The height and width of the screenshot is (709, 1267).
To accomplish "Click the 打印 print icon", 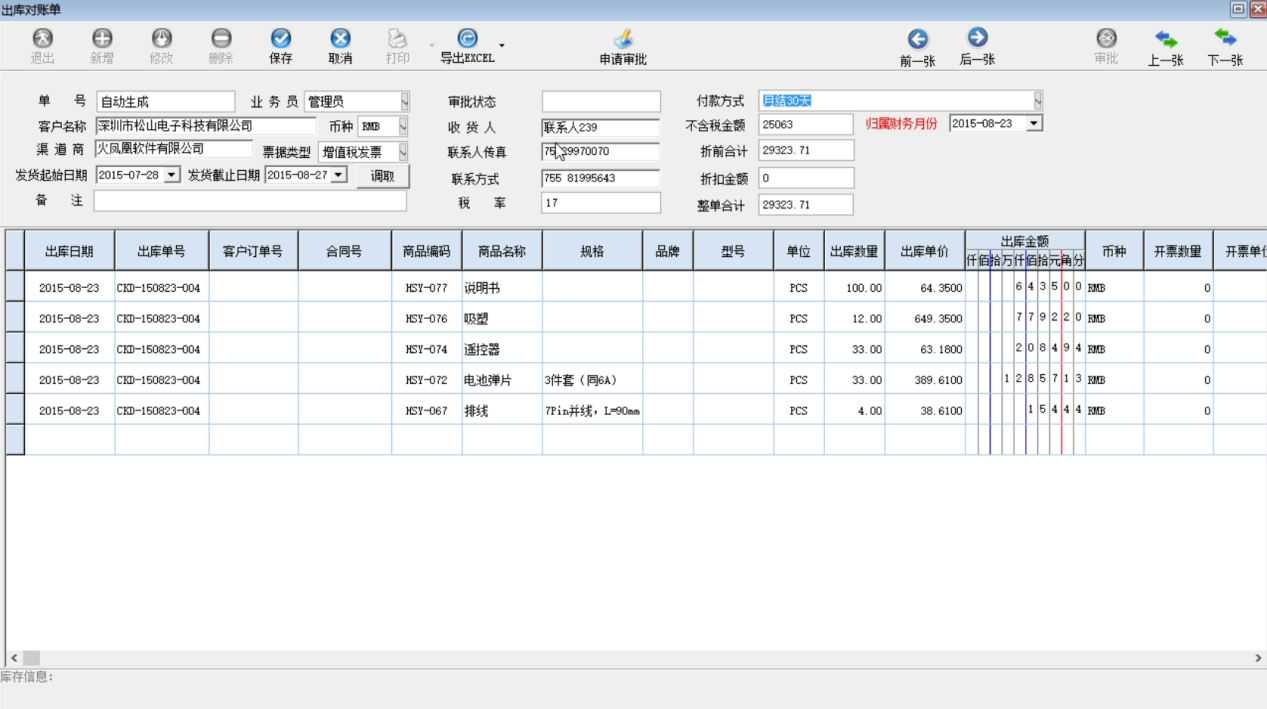I will (x=398, y=38).
